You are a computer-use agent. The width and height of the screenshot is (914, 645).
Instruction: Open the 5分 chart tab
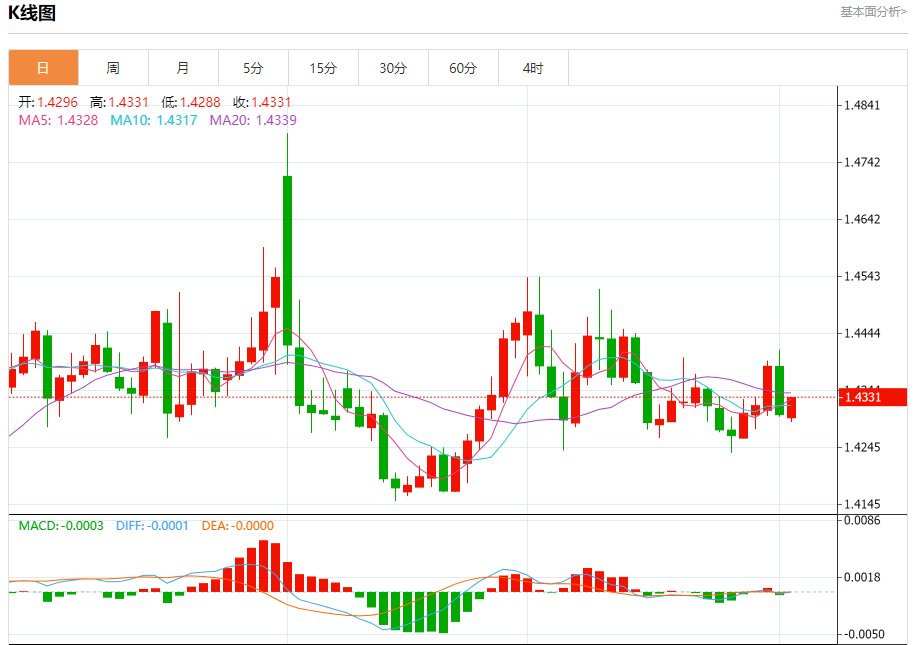253,68
